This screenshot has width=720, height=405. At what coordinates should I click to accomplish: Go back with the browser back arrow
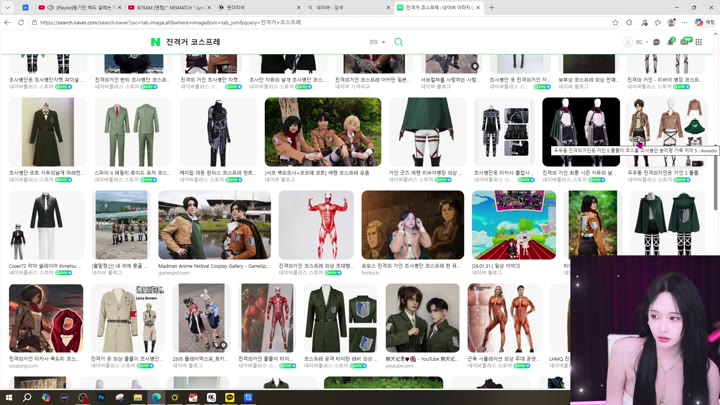7,22
